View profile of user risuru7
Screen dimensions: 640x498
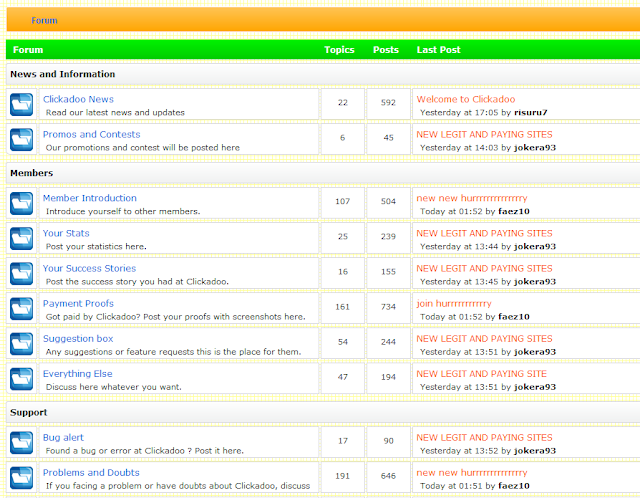[x=531, y=113]
